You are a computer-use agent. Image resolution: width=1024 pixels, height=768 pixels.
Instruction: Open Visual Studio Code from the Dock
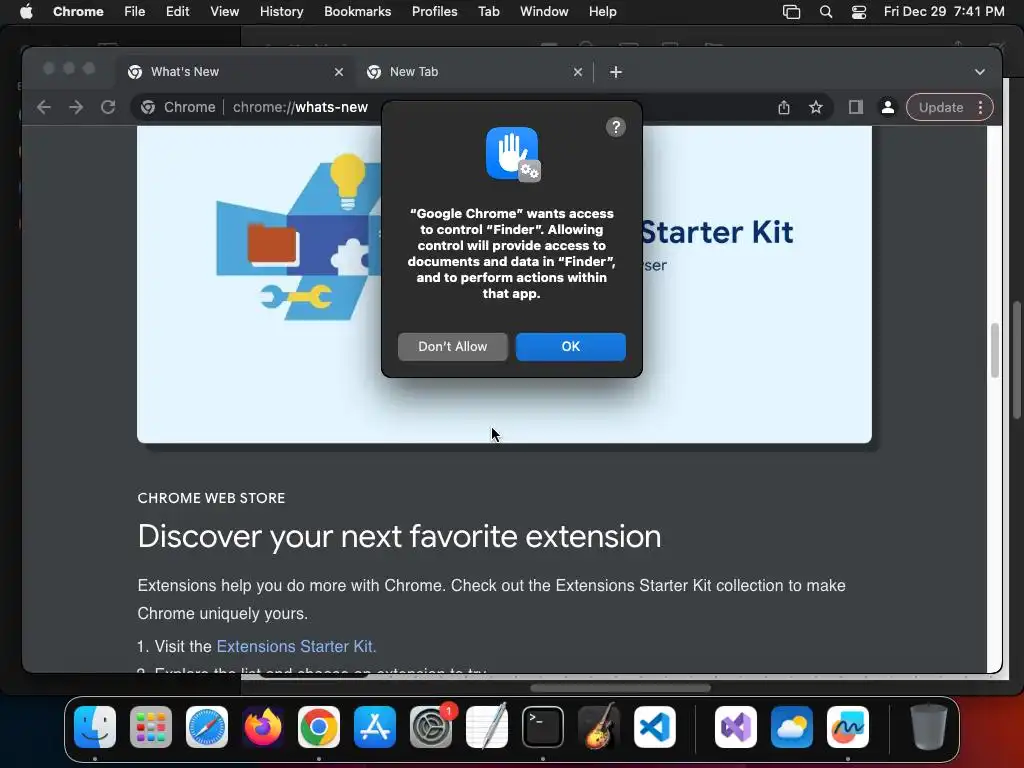tap(654, 727)
